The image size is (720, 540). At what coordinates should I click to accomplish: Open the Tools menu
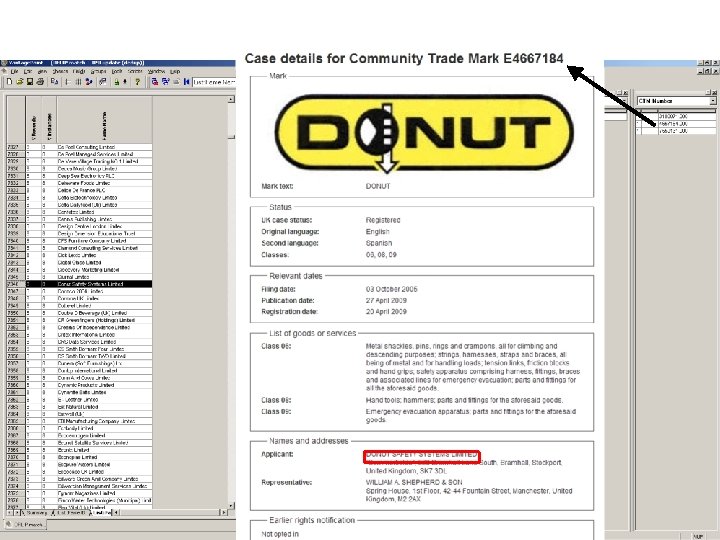[x=117, y=72]
